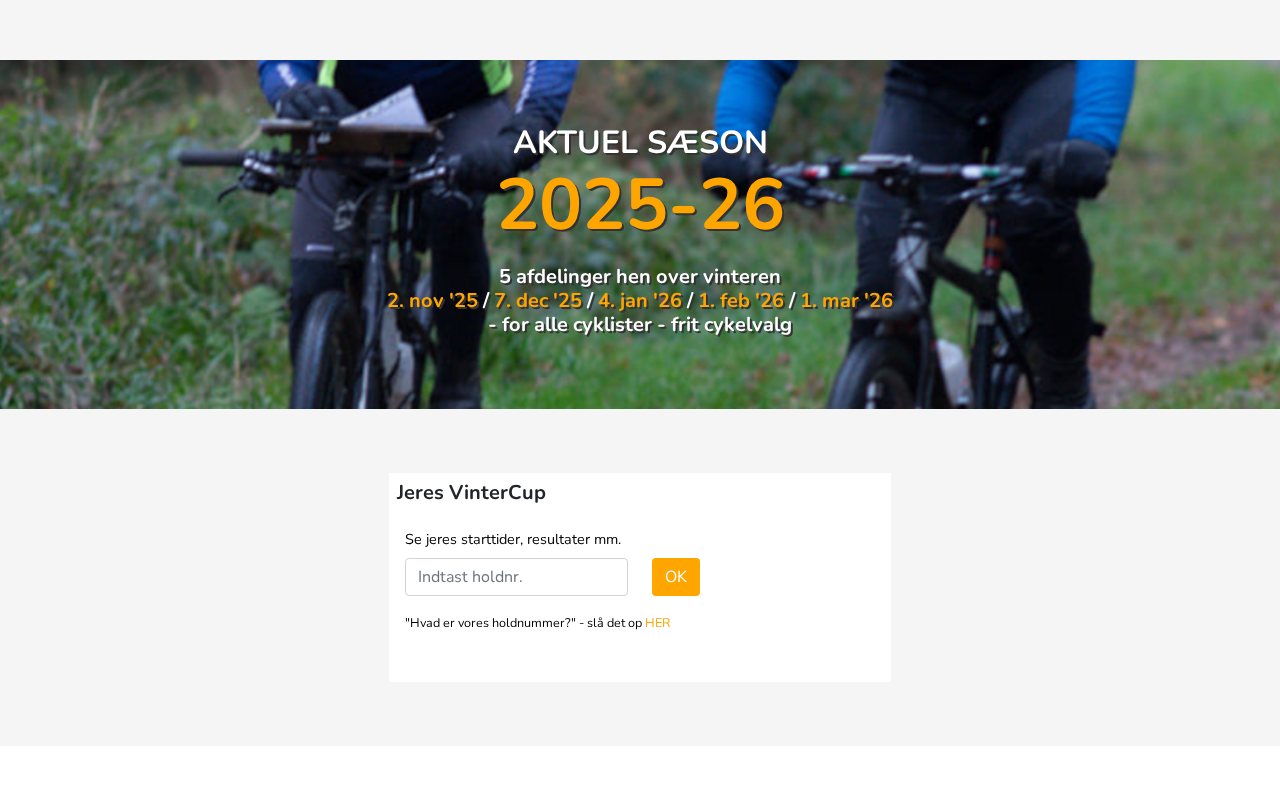1280x800 pixels.
Task: Select the "1. feb '26" date
Action: (741, 301)
